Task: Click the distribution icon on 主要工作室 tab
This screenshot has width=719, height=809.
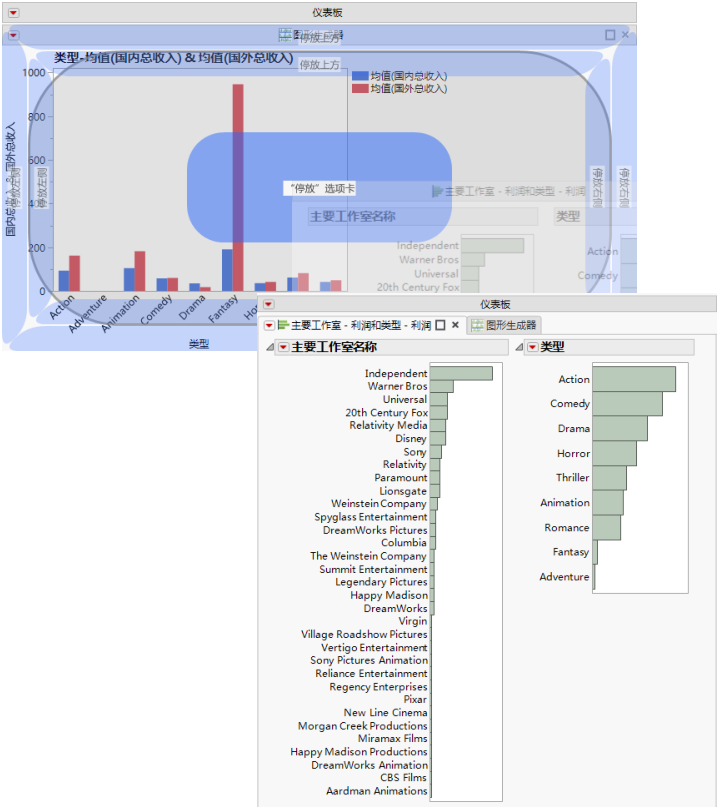Action: [x=283, y=325]
